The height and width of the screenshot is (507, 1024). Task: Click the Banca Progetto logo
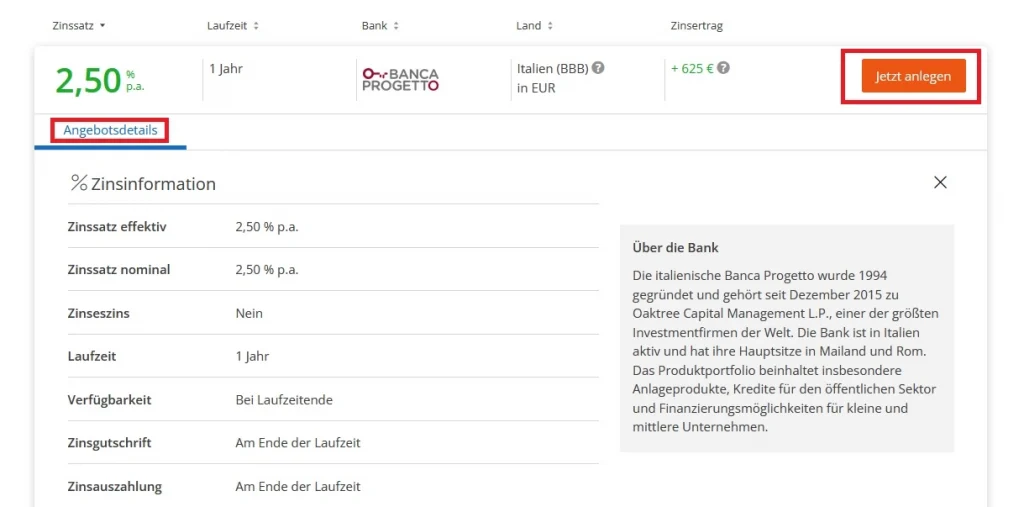tap(400, 80)
